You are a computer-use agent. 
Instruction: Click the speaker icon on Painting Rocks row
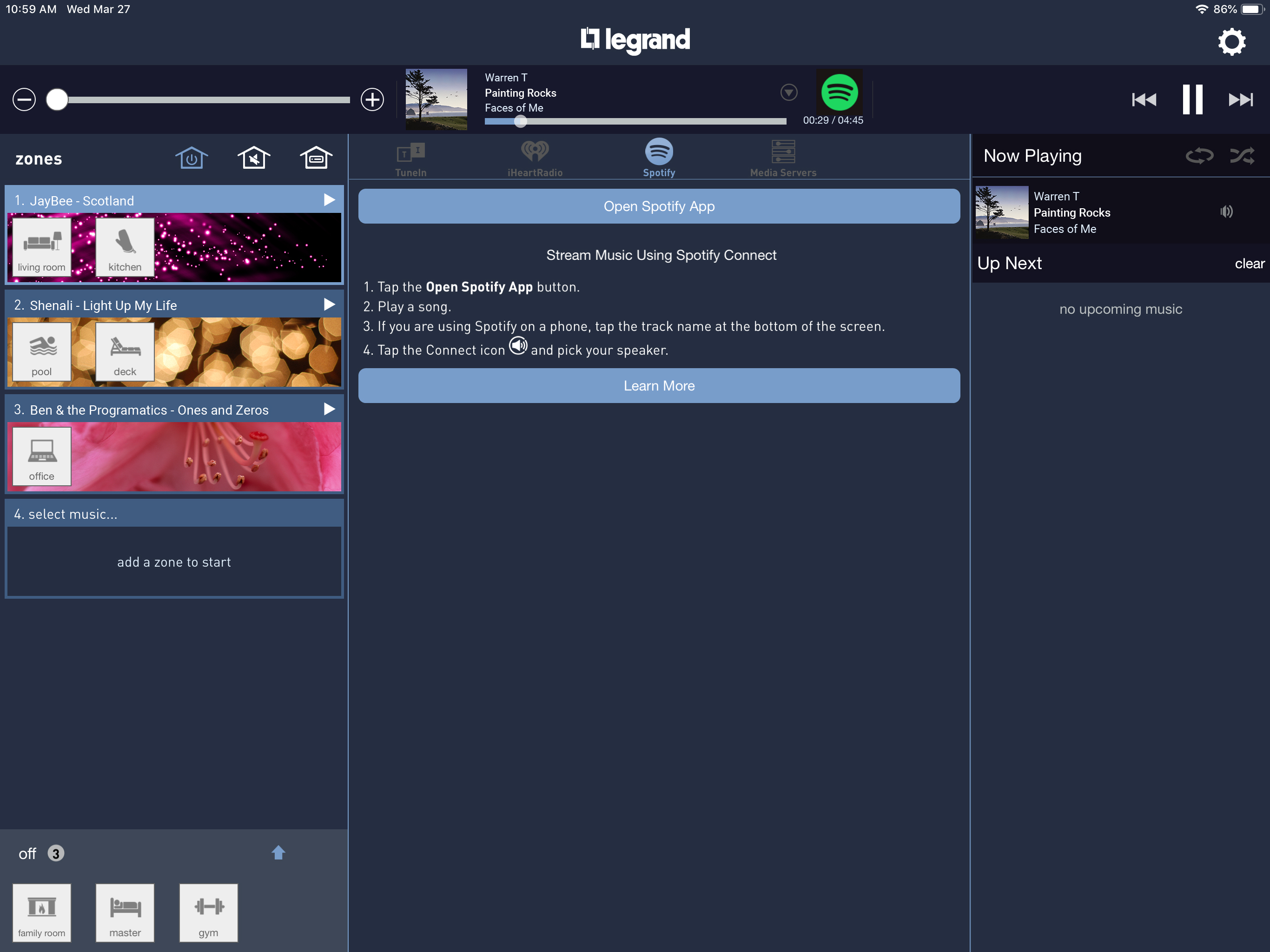click(1226, 212)
